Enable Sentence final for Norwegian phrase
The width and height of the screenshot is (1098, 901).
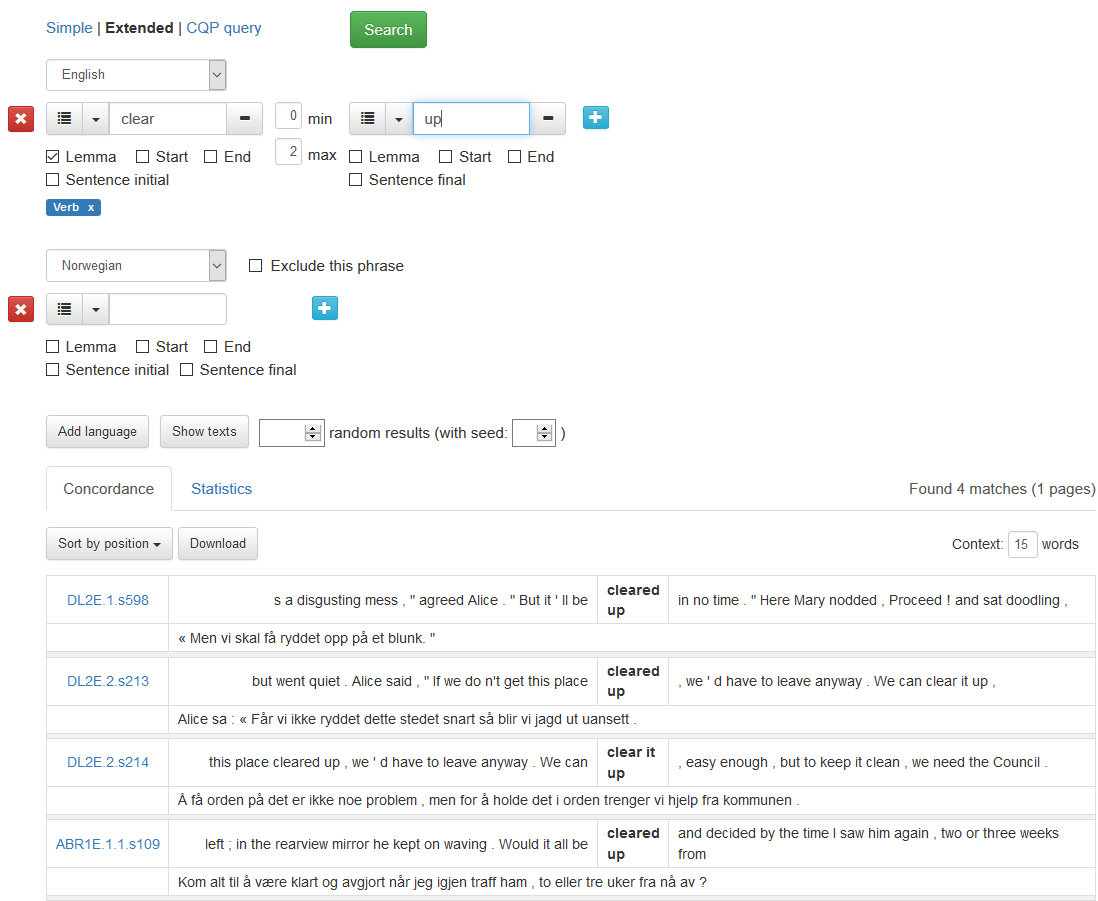[186, 370]
